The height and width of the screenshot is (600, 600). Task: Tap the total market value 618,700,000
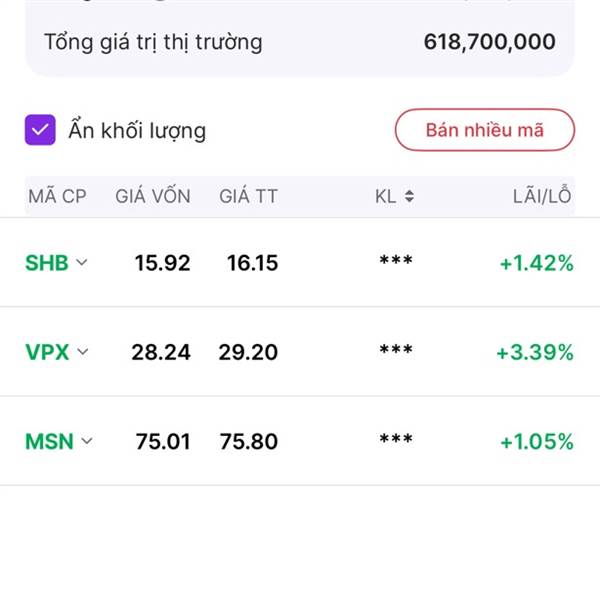(x=489, y=42)
